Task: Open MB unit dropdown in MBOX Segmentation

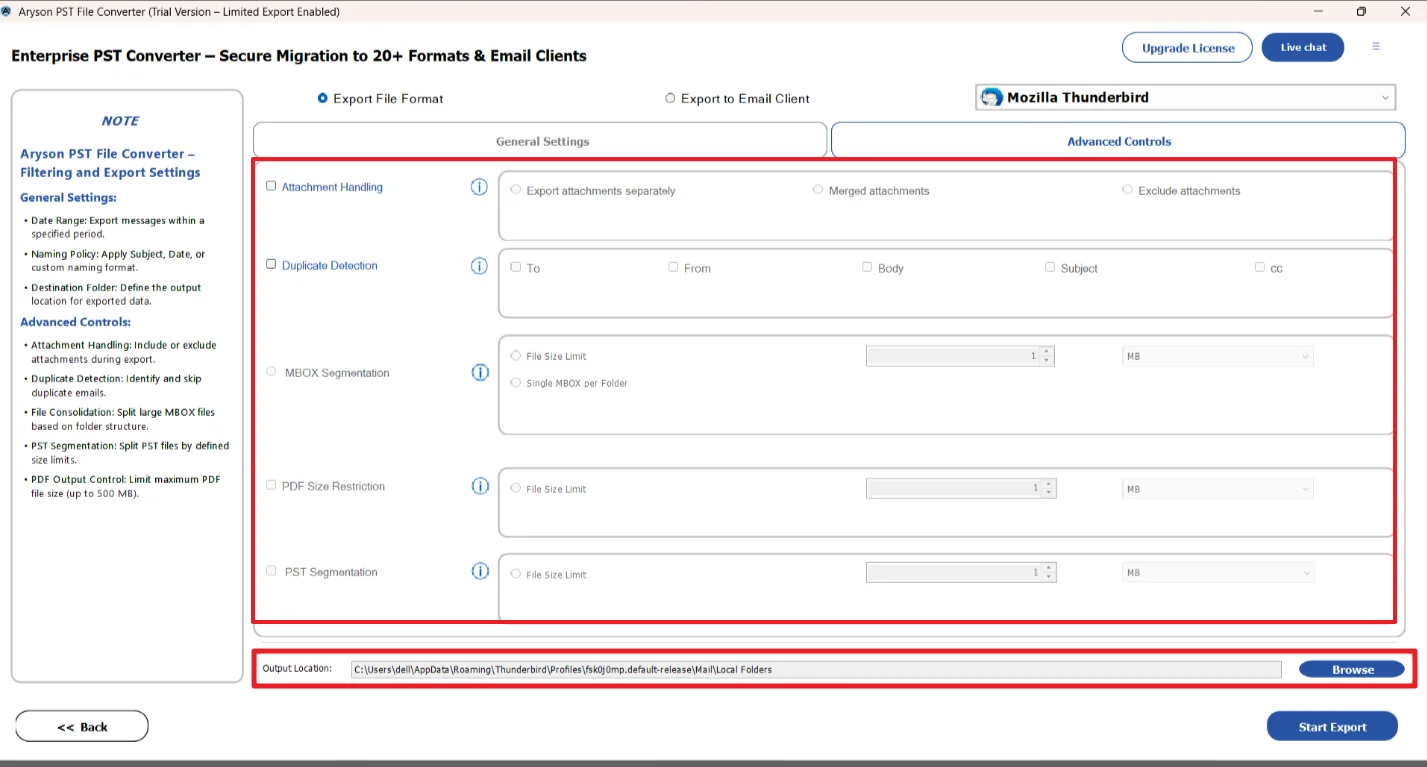Action: (x=1218, y=356)
